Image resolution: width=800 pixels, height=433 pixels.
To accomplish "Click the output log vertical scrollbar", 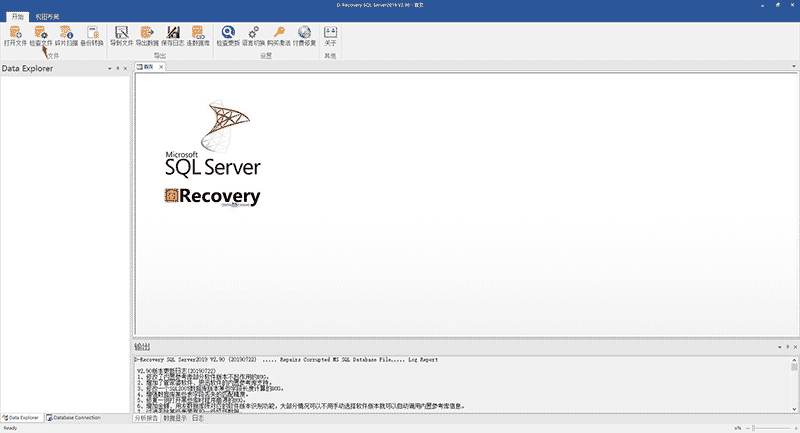I will click(794, 385).
